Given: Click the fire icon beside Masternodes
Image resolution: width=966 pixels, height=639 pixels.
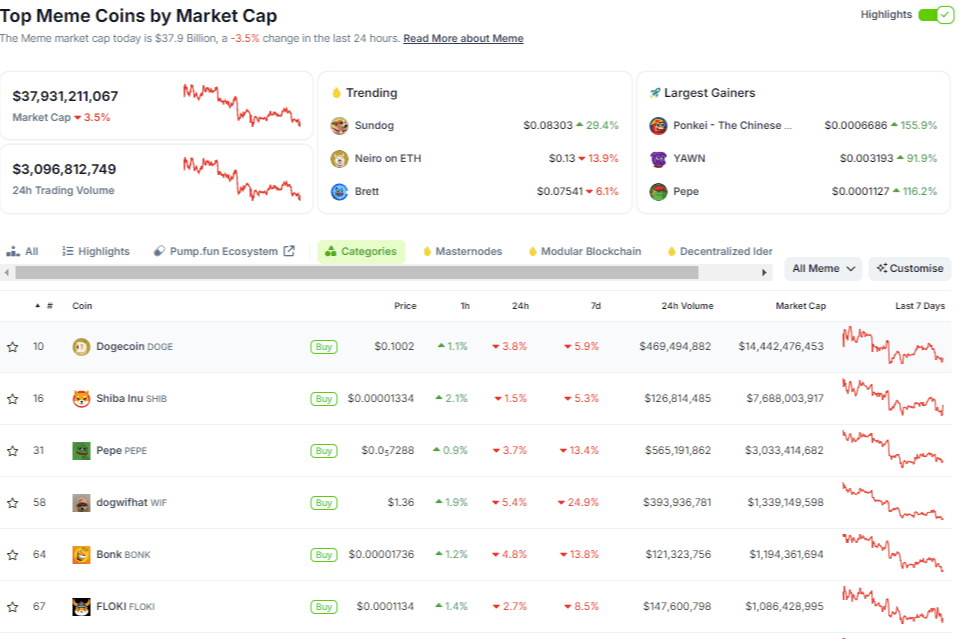Looking at the screenshot, I should [426, 251].
